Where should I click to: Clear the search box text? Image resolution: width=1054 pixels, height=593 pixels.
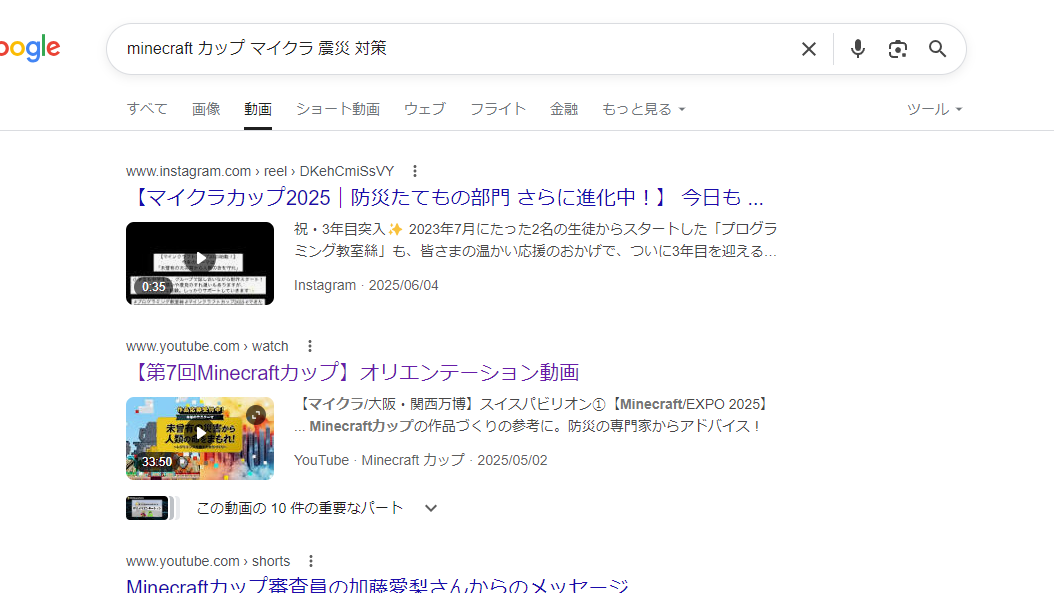click(809, 49)
